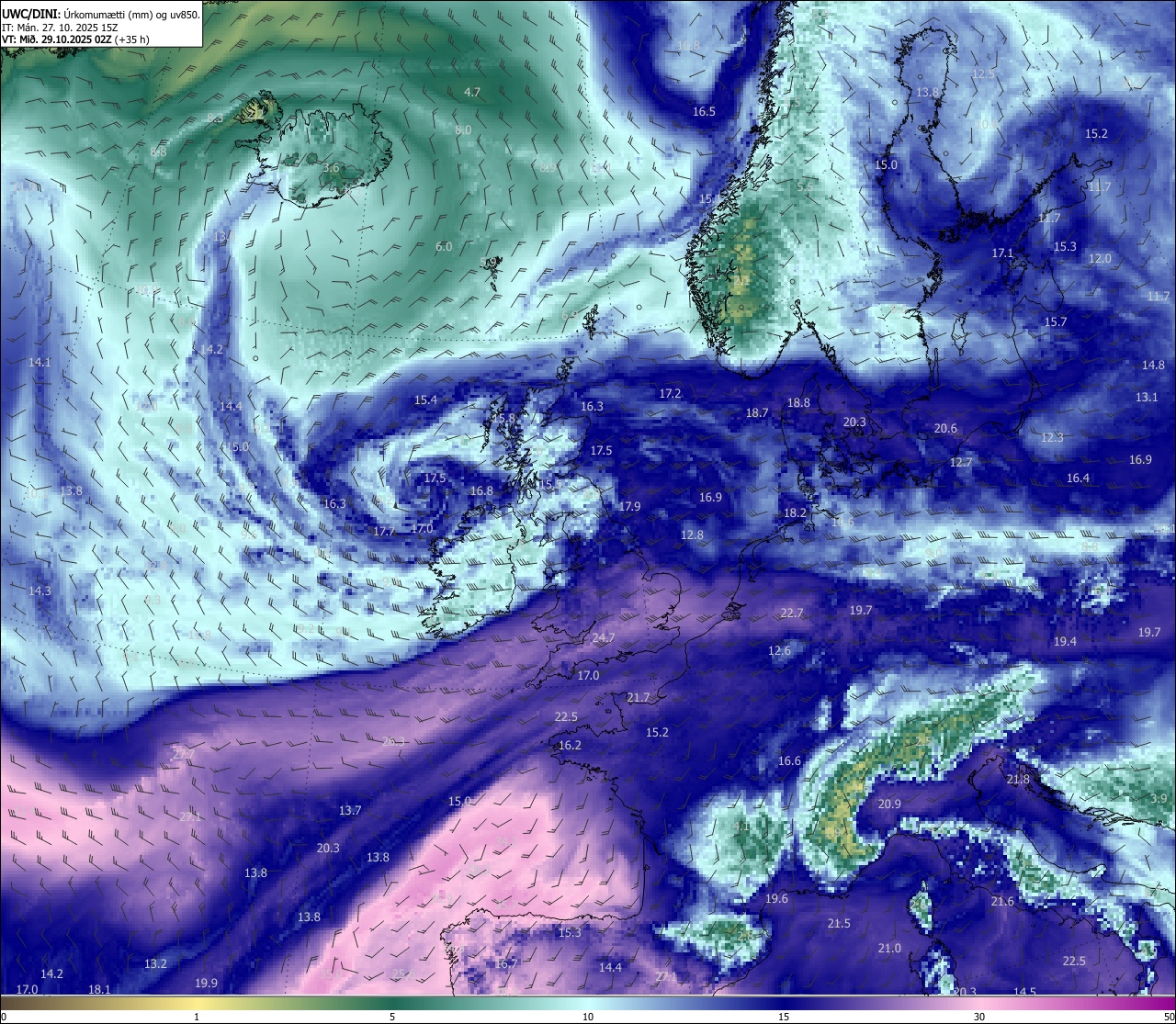
Task: Click the '18.7' value over the North Sea
Action: coord(757,413)
